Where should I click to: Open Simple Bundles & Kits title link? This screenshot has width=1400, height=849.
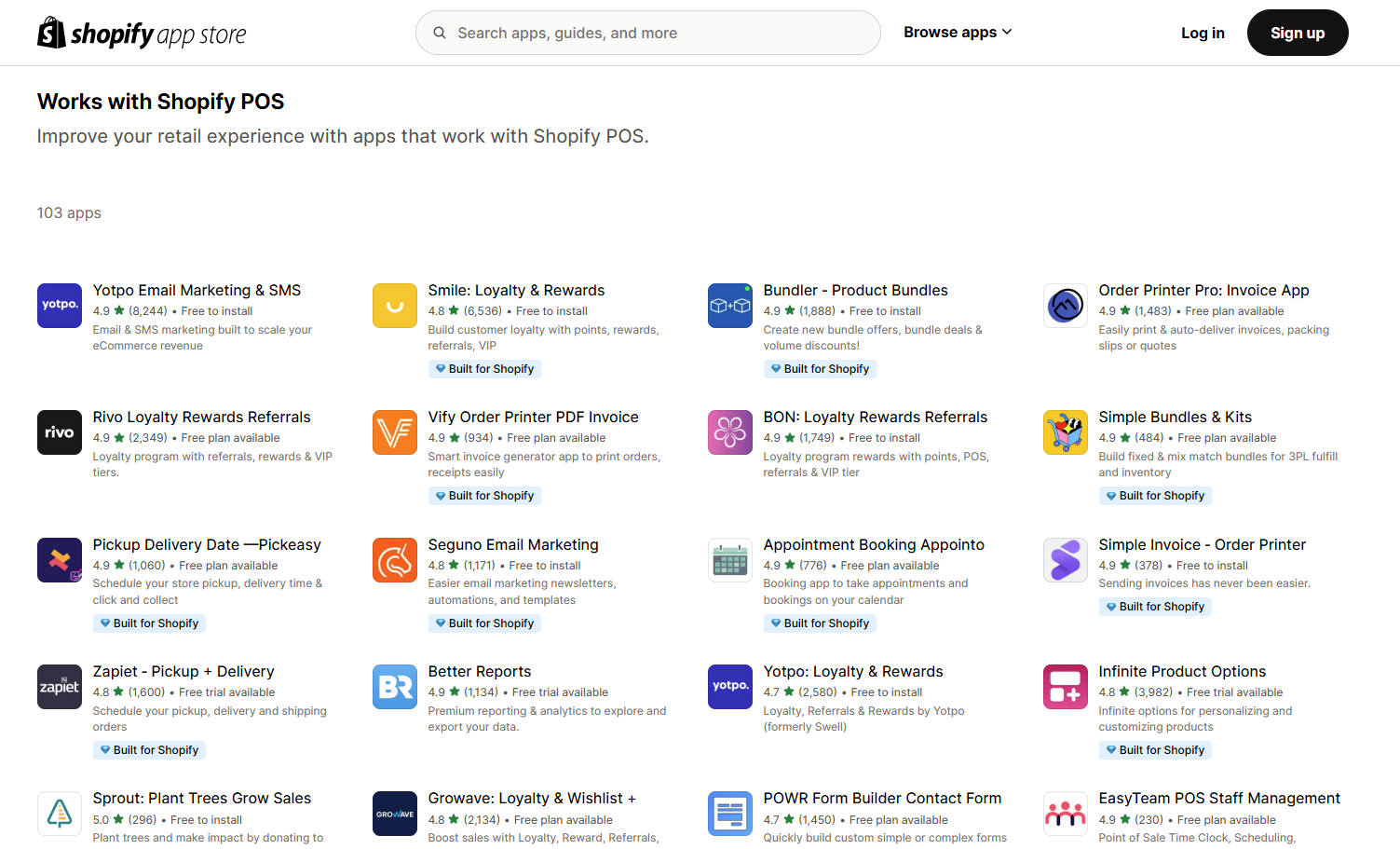1175,417
